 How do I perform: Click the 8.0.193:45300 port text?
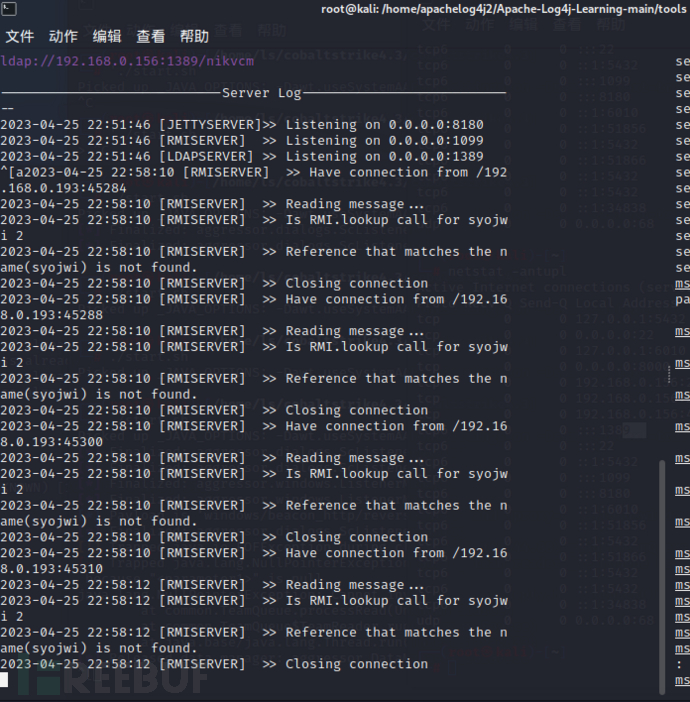coord(51,442)
